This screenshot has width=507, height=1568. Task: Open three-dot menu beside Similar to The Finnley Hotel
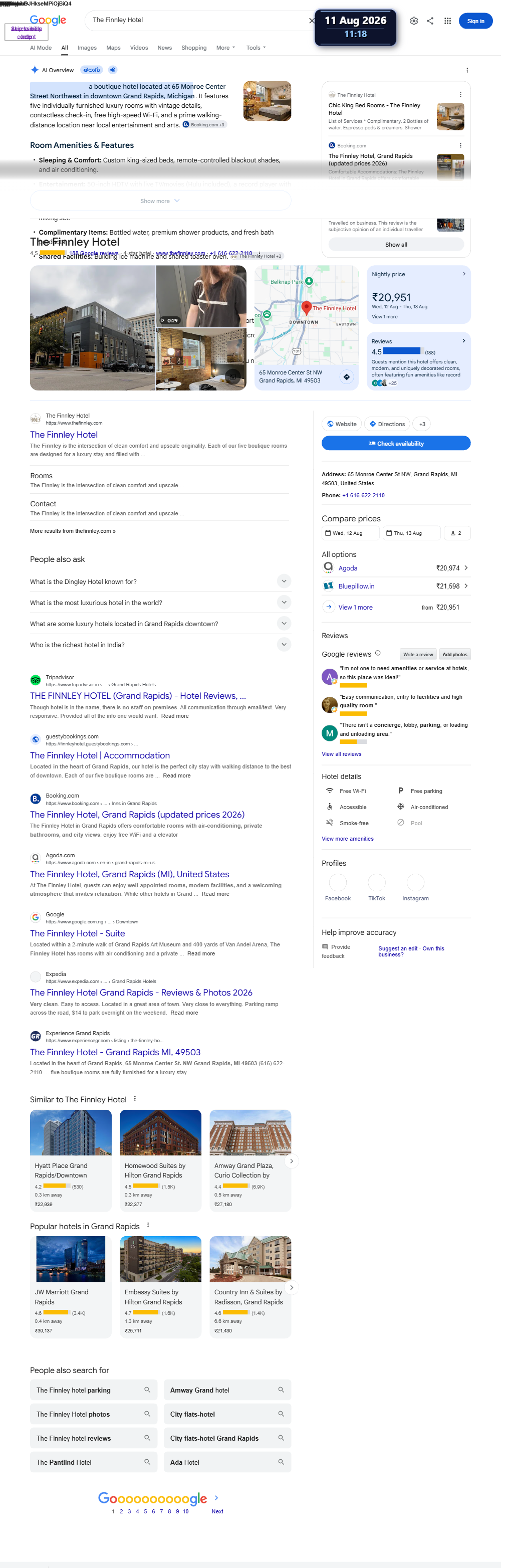pyautogui.click(x=135, y=1099)
